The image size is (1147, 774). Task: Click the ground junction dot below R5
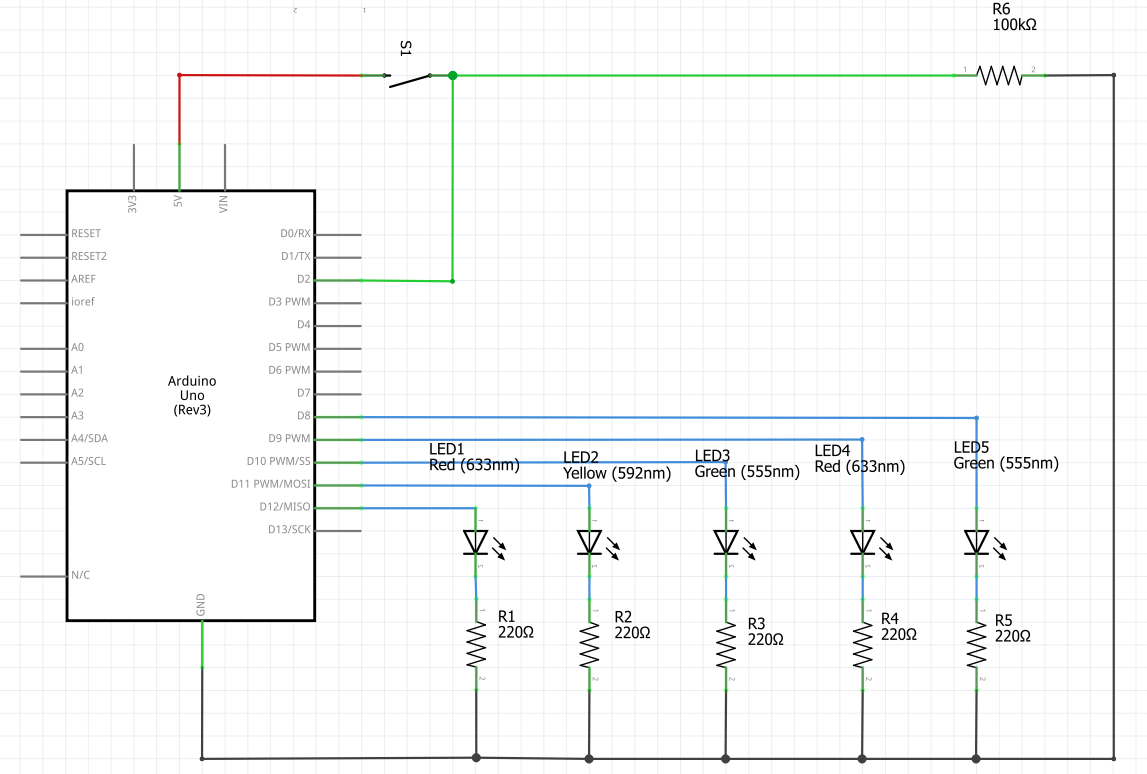[x=976, y=759]
